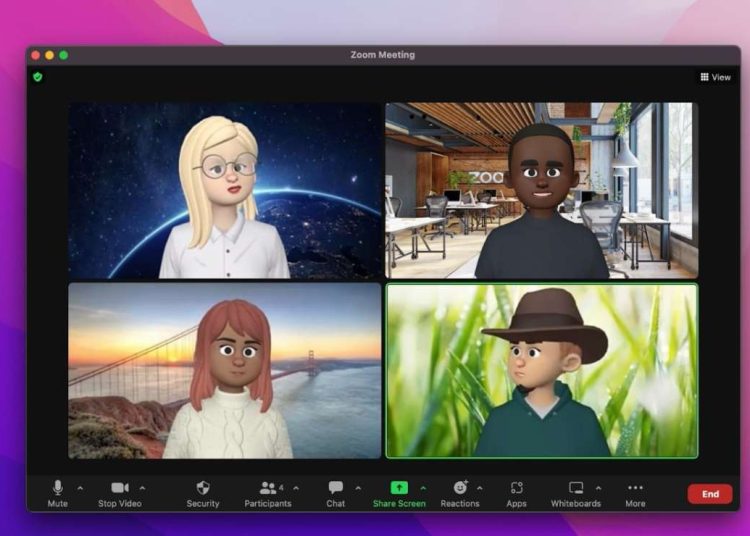The width and height of the screenshot is (750, 536).
Task: Expand arrow beside Reactions
Action: click(x=479, y=488)
